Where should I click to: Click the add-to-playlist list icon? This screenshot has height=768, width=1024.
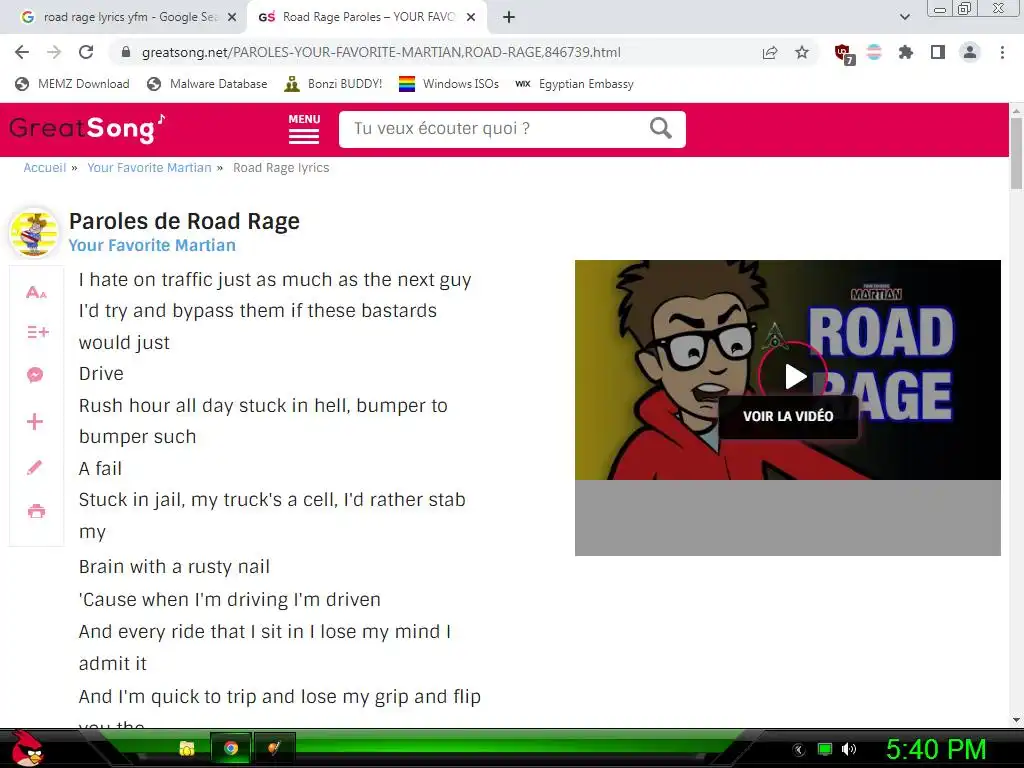tap(37, 332)
